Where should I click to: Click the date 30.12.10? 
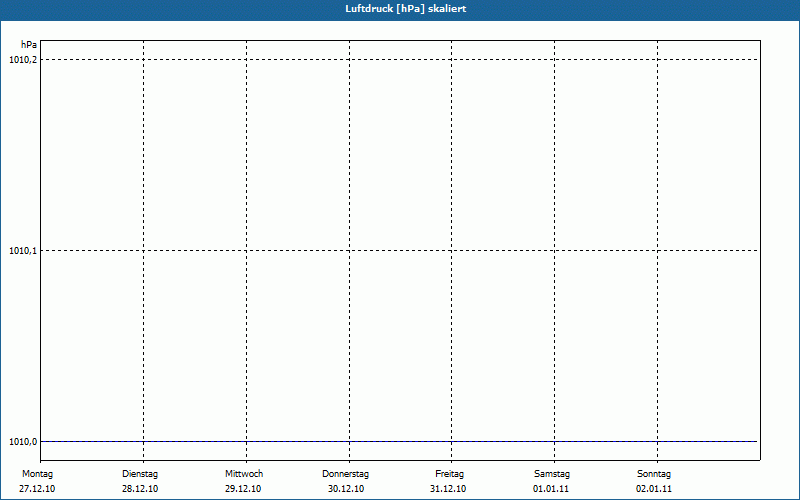point(346,489)
